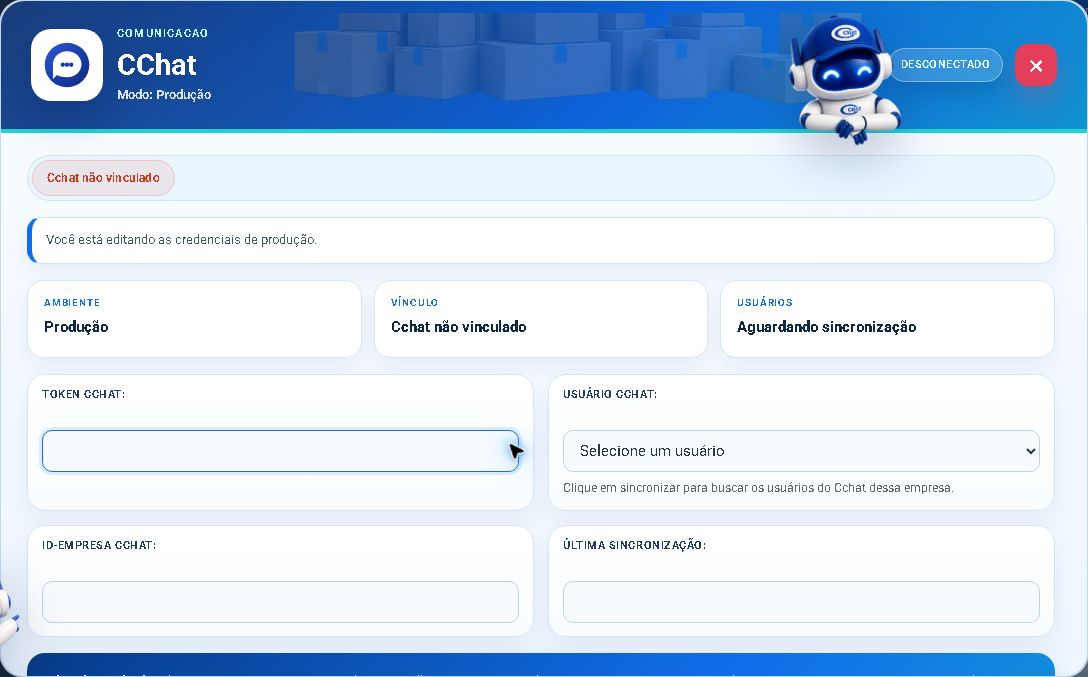This screenshot has width=1088, height=677.
Task: Click the CChat speech bubble app icon
Action: coord(67,65)
